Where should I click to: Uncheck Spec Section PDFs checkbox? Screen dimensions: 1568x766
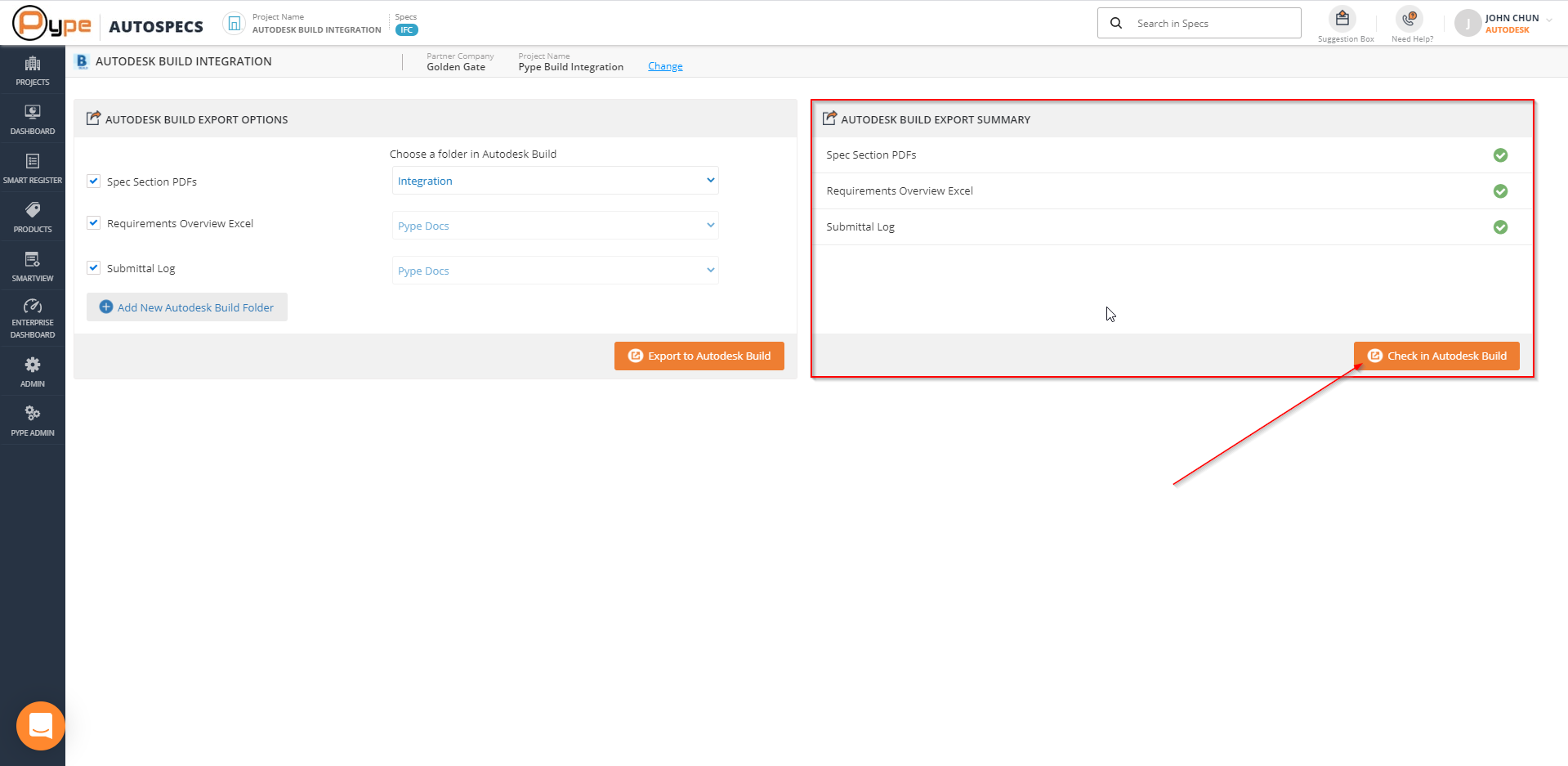click(94, 181)
